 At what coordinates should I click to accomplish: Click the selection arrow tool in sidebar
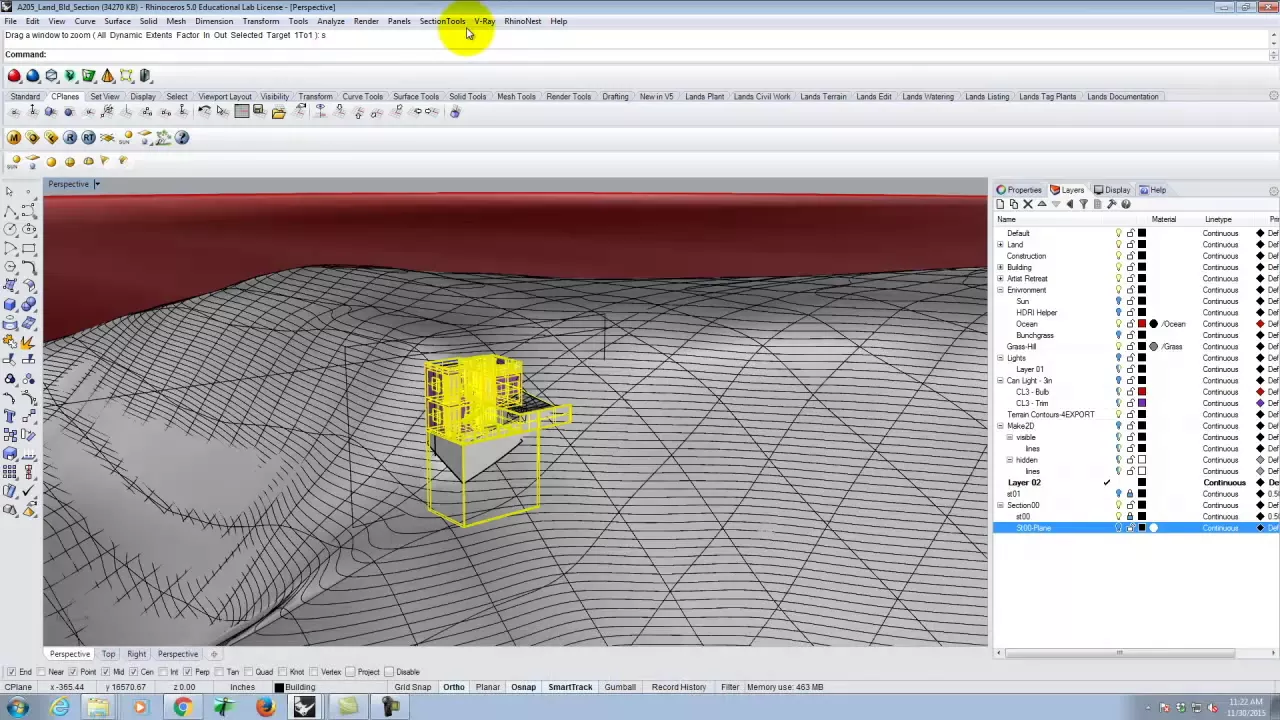[x=10, y=191]
